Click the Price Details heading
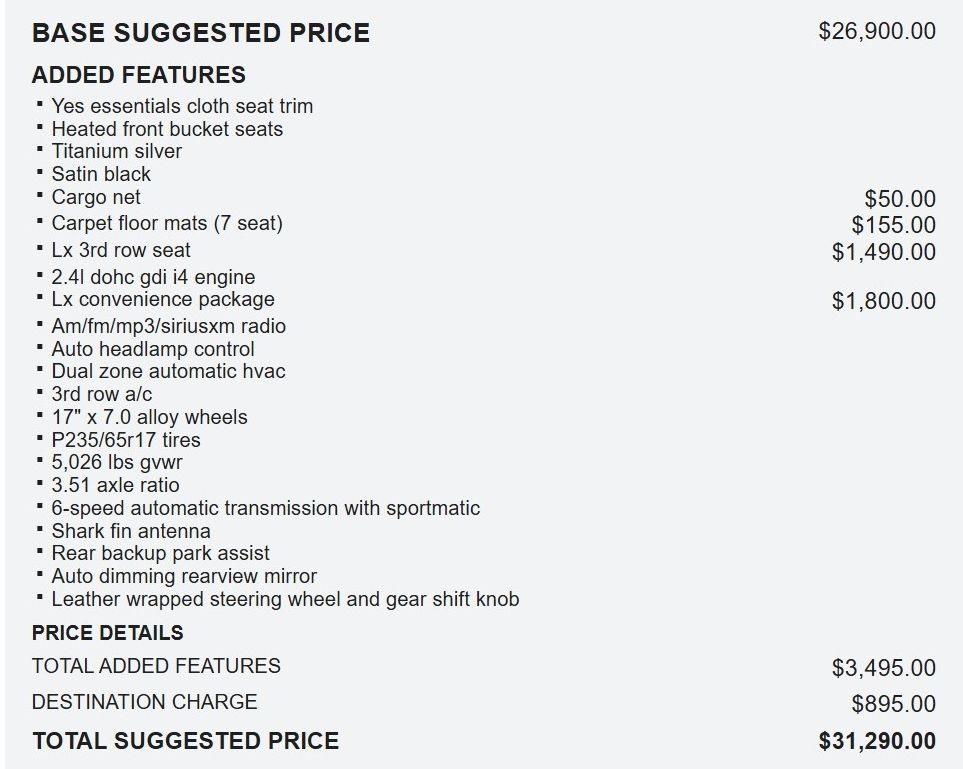Image resolution: width=963 pixels, height=769 pixels. click(108, 633)
